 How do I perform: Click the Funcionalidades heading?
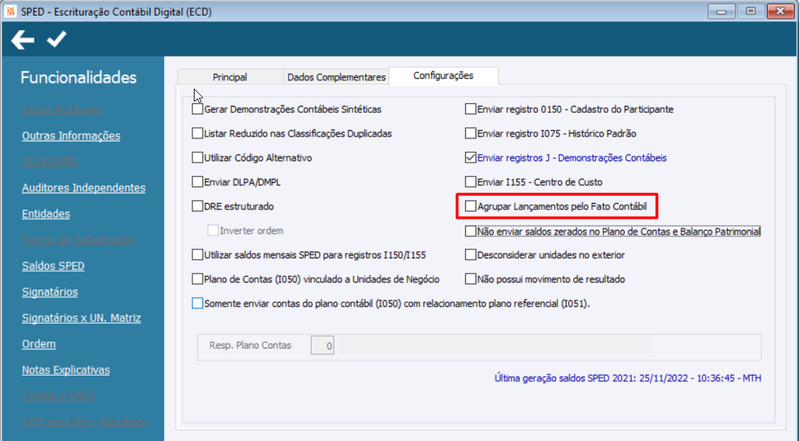click(79, 78)
